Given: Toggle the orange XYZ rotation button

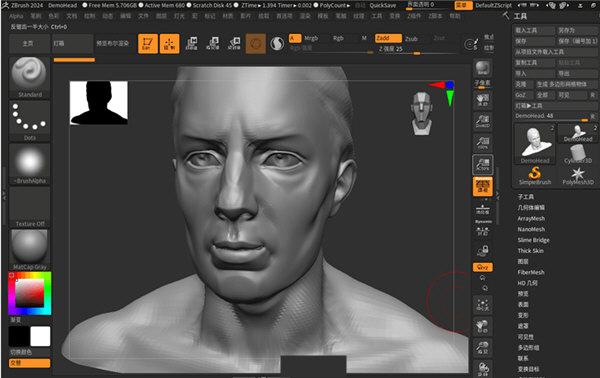Looking at the screenshot, I should 483,267.
